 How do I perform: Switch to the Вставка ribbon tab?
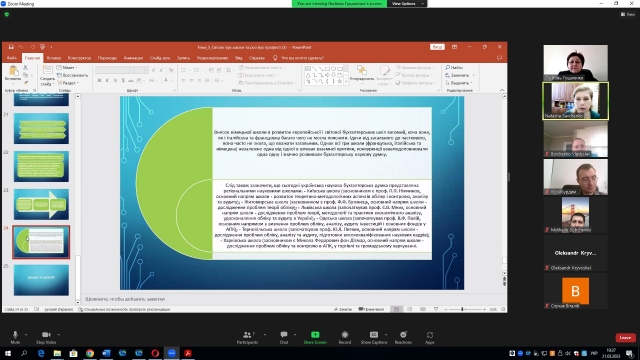coord(53,58)
